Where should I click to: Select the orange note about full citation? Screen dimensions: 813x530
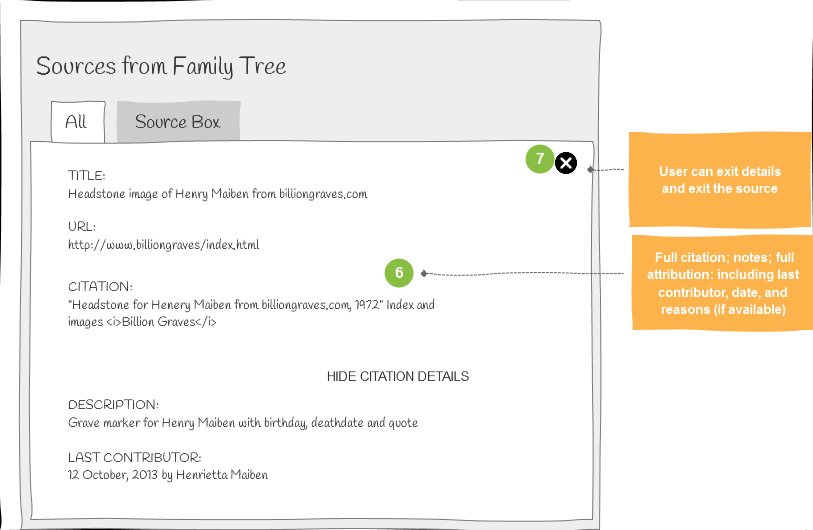(722, 283)
